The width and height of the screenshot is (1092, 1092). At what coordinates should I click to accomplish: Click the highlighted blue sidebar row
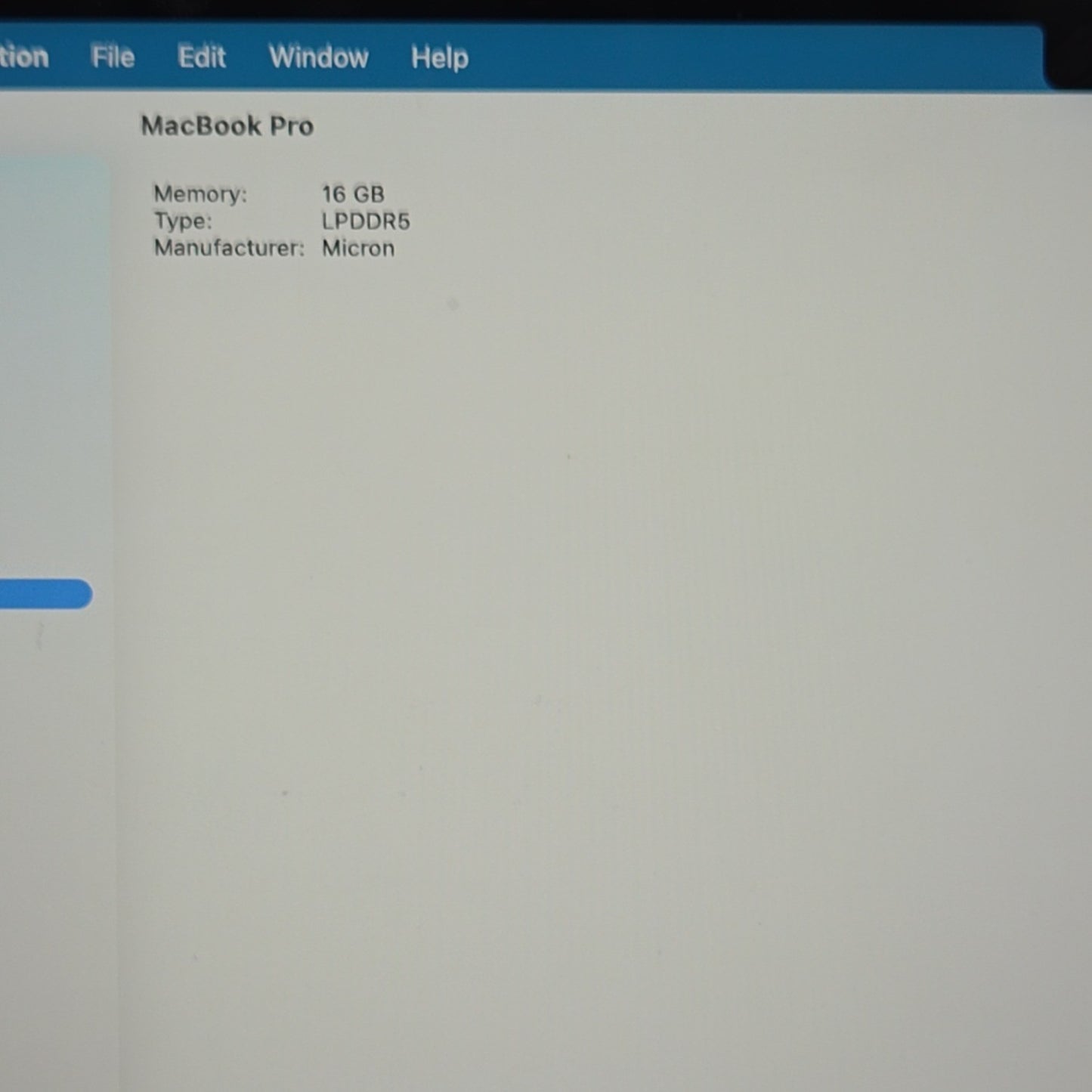click(x=46, y=594)
